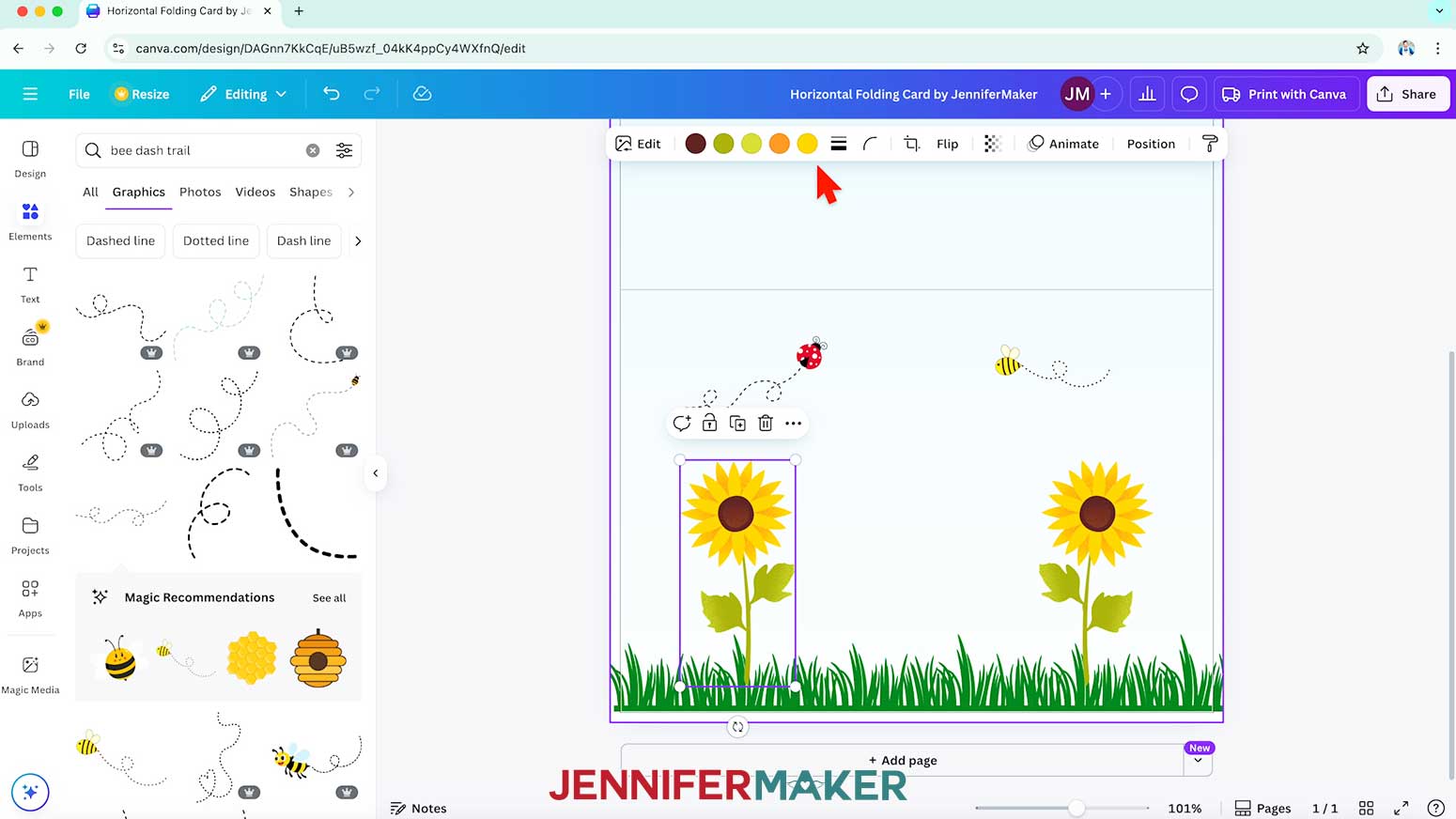Click the Canva Assistant sparkle button
The width and height of the screenshot is (1456, 819).
[x=30, y=792]
